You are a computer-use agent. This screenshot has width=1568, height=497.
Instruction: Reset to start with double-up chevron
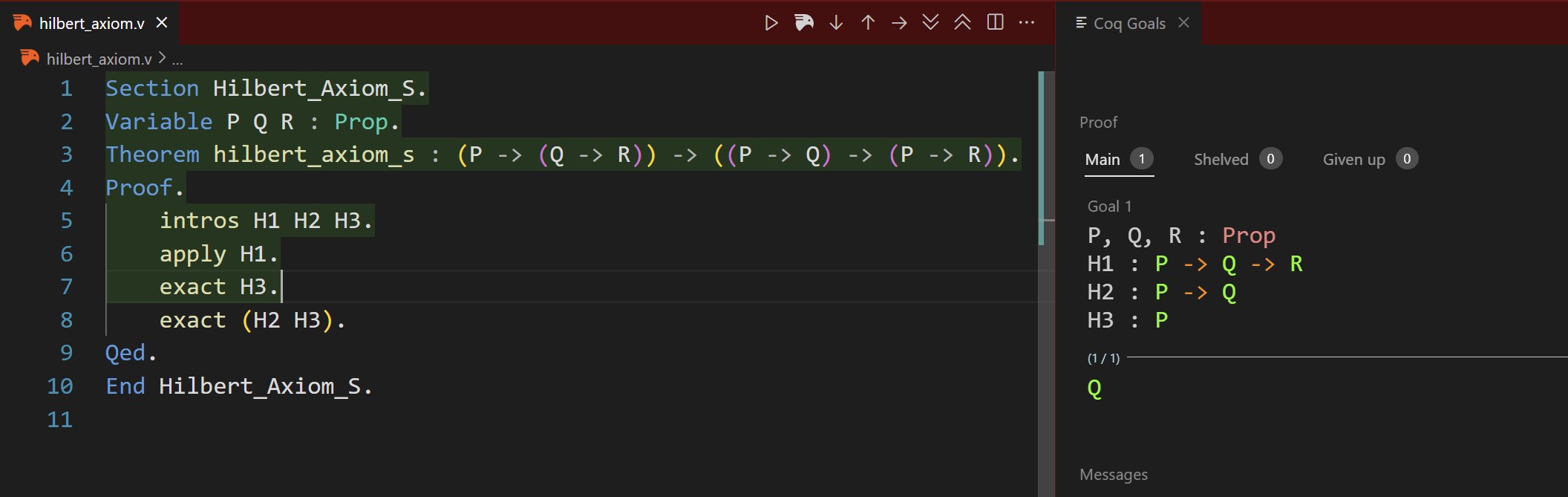[x=962, y=23]
